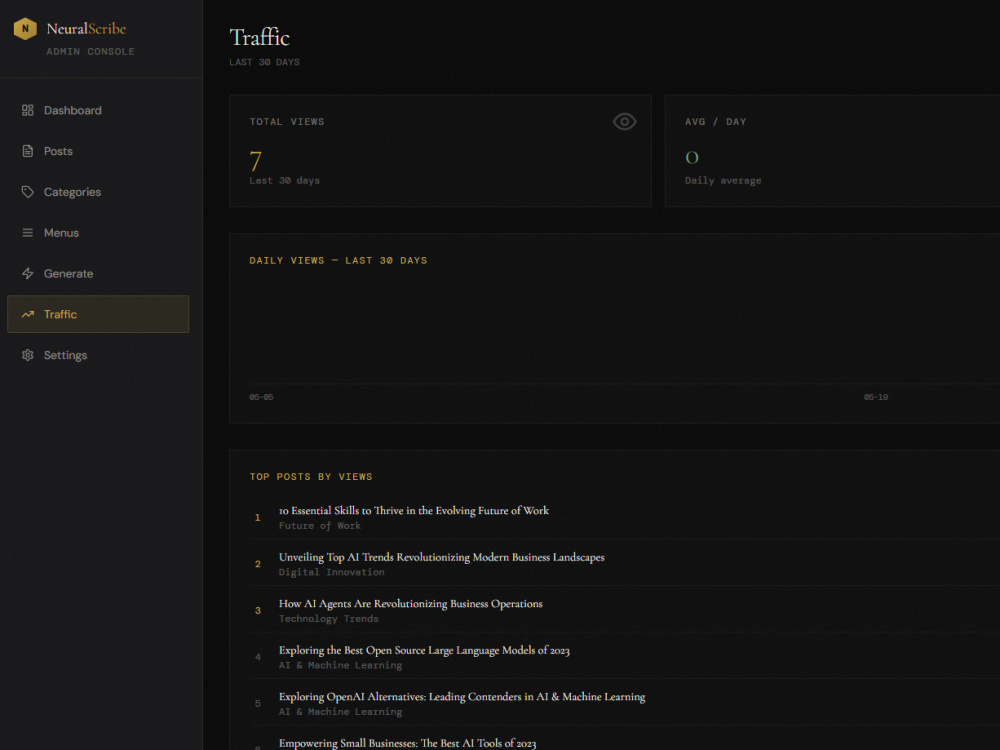Click the Settings gear icon
The height and width of the screenshot is (750, 1000).
[x=27, y=355]
